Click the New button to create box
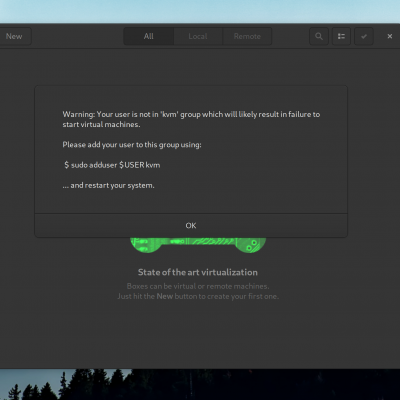This screenshot has height=400, width=400. click(14, 36)
